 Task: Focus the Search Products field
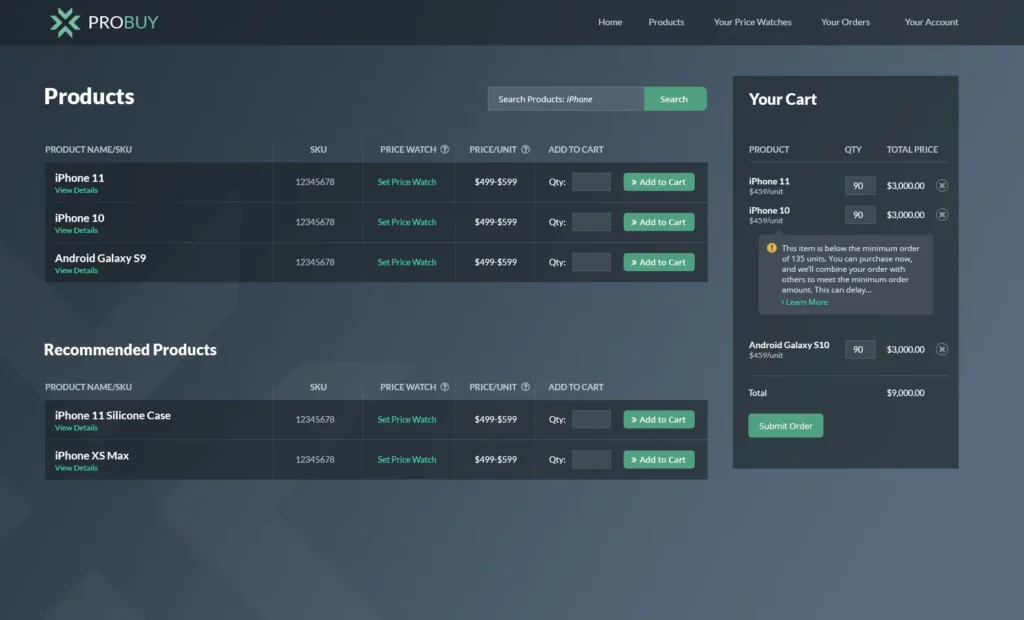point(566,99)
